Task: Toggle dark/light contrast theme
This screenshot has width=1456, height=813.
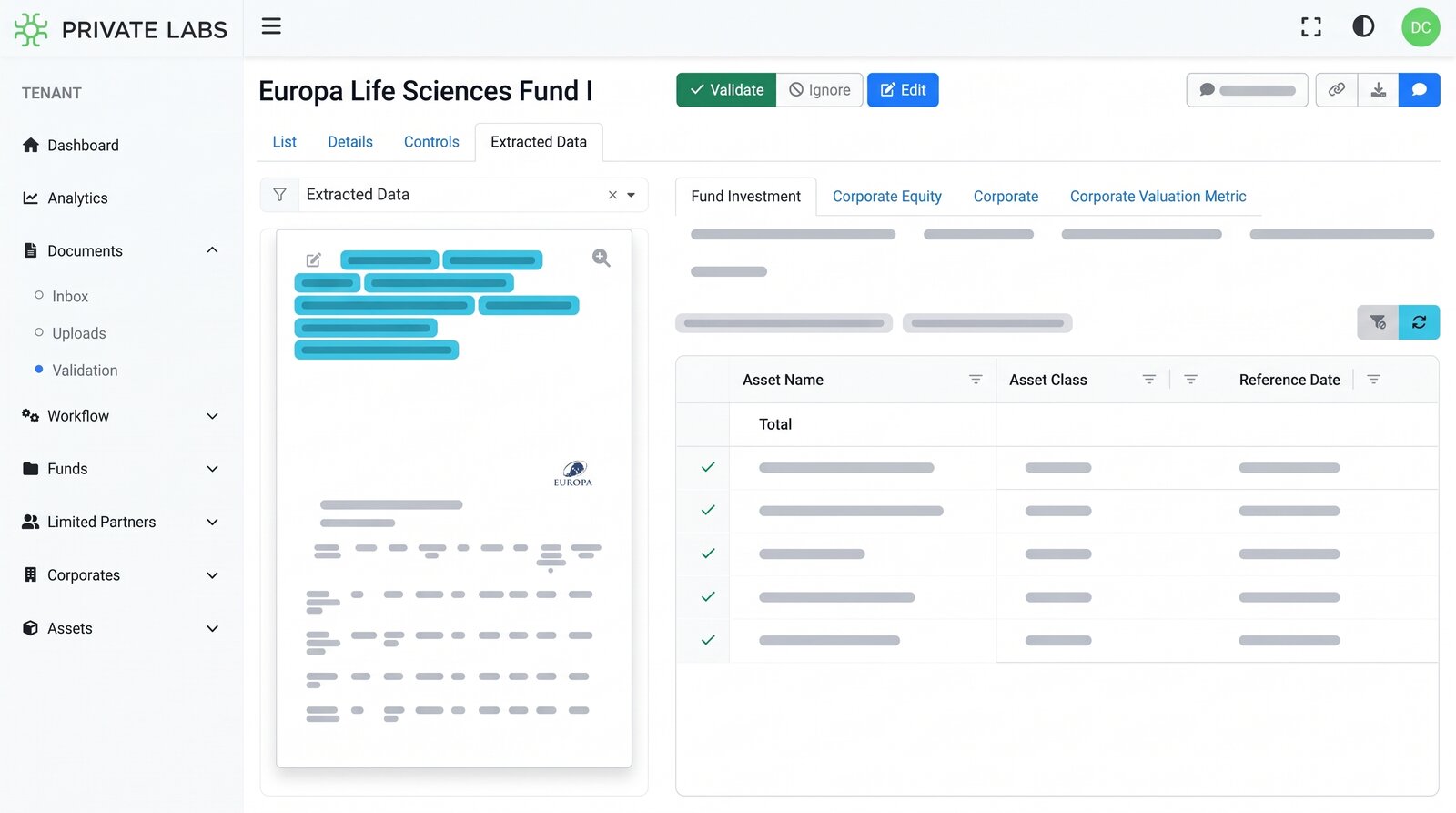Action: (1363, 26)
